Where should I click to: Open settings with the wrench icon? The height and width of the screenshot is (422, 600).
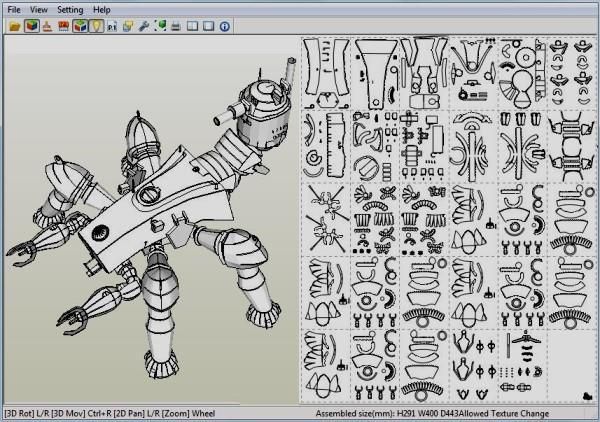pos(144,26)
